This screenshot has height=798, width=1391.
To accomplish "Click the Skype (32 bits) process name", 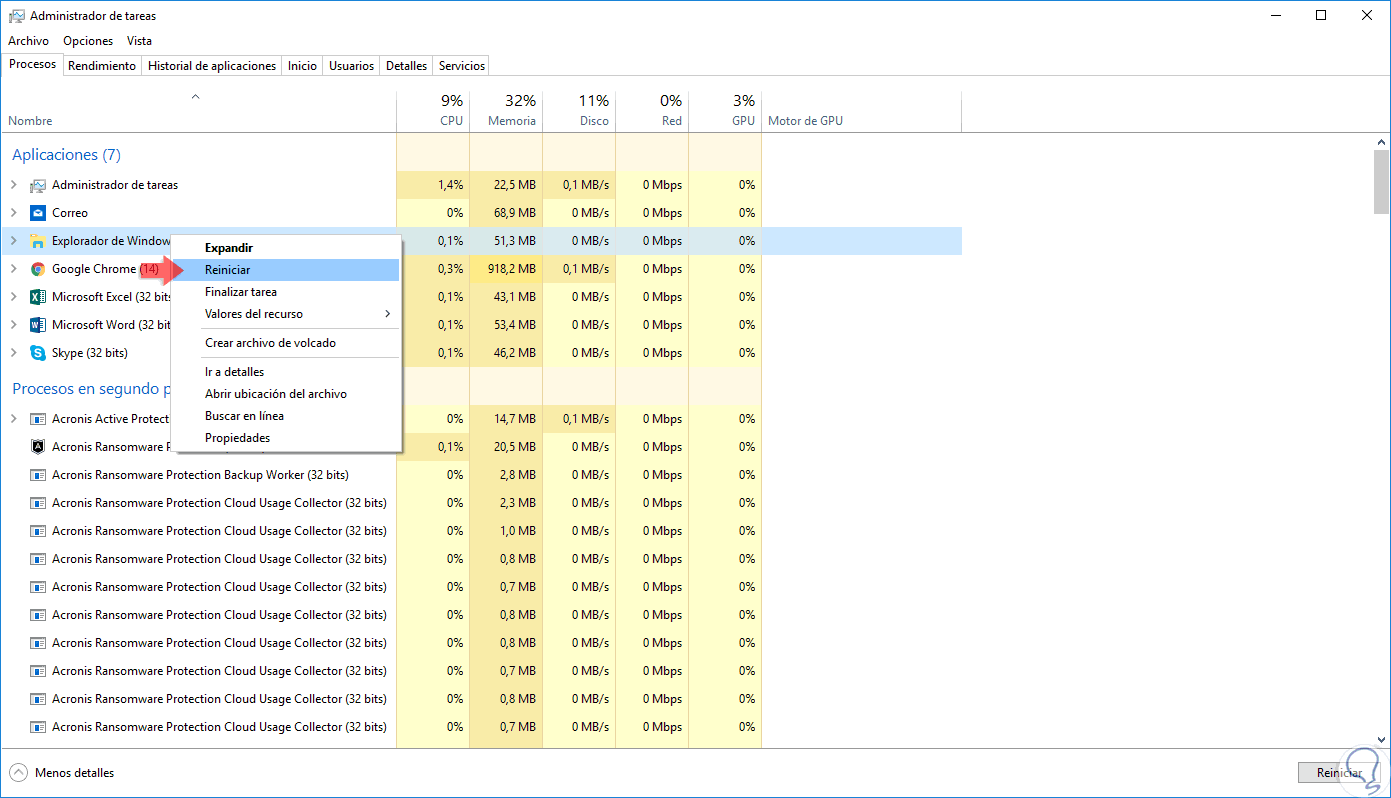I will pos(90,353).
